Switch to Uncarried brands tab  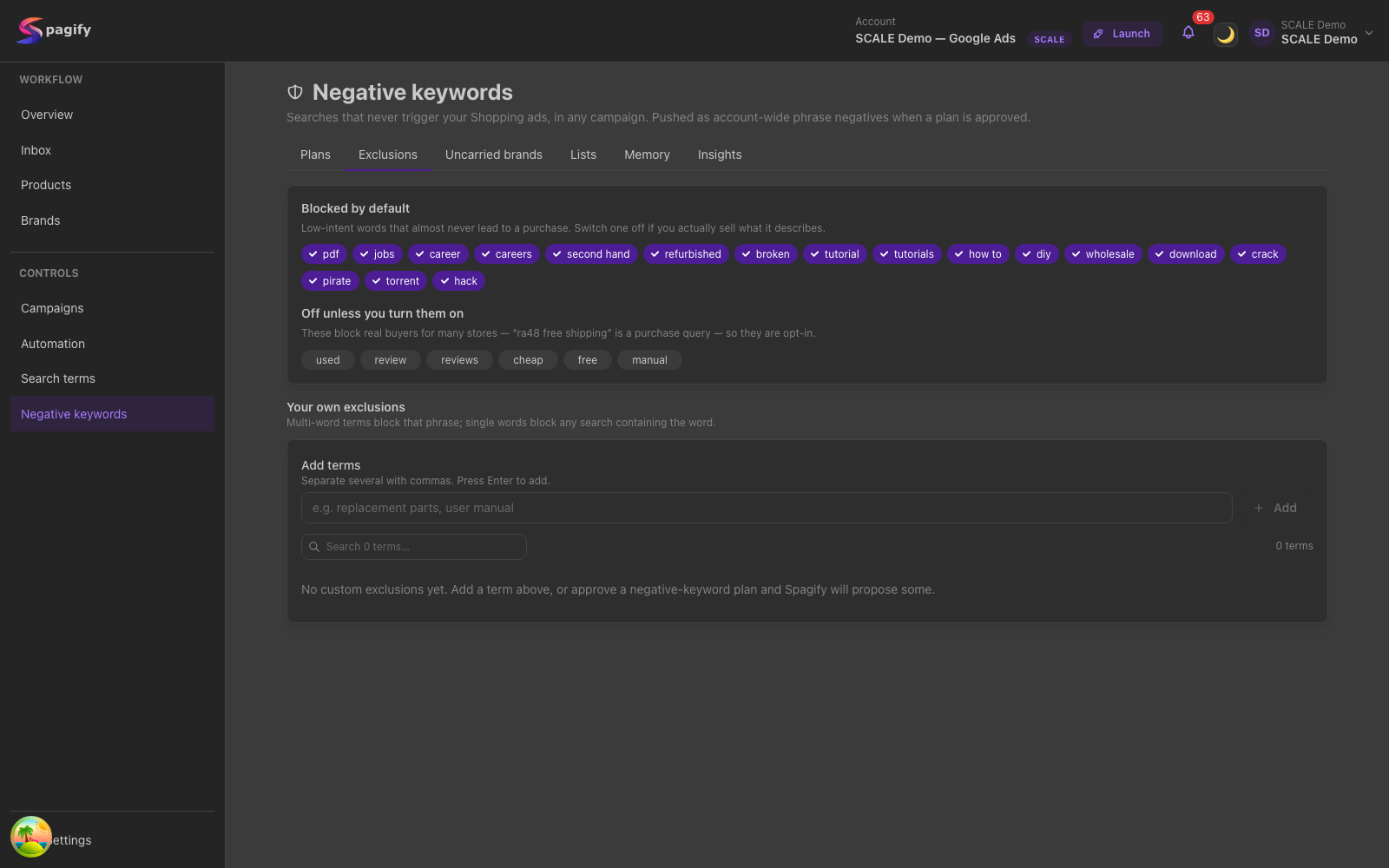click(x=494, y=155)
